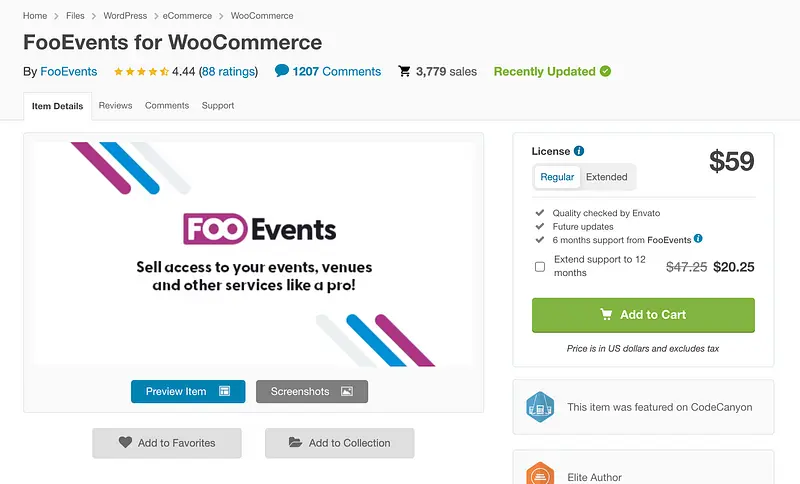Click Add to Favorites button
This screenshot has height=484, width=800.
point(167,443)
